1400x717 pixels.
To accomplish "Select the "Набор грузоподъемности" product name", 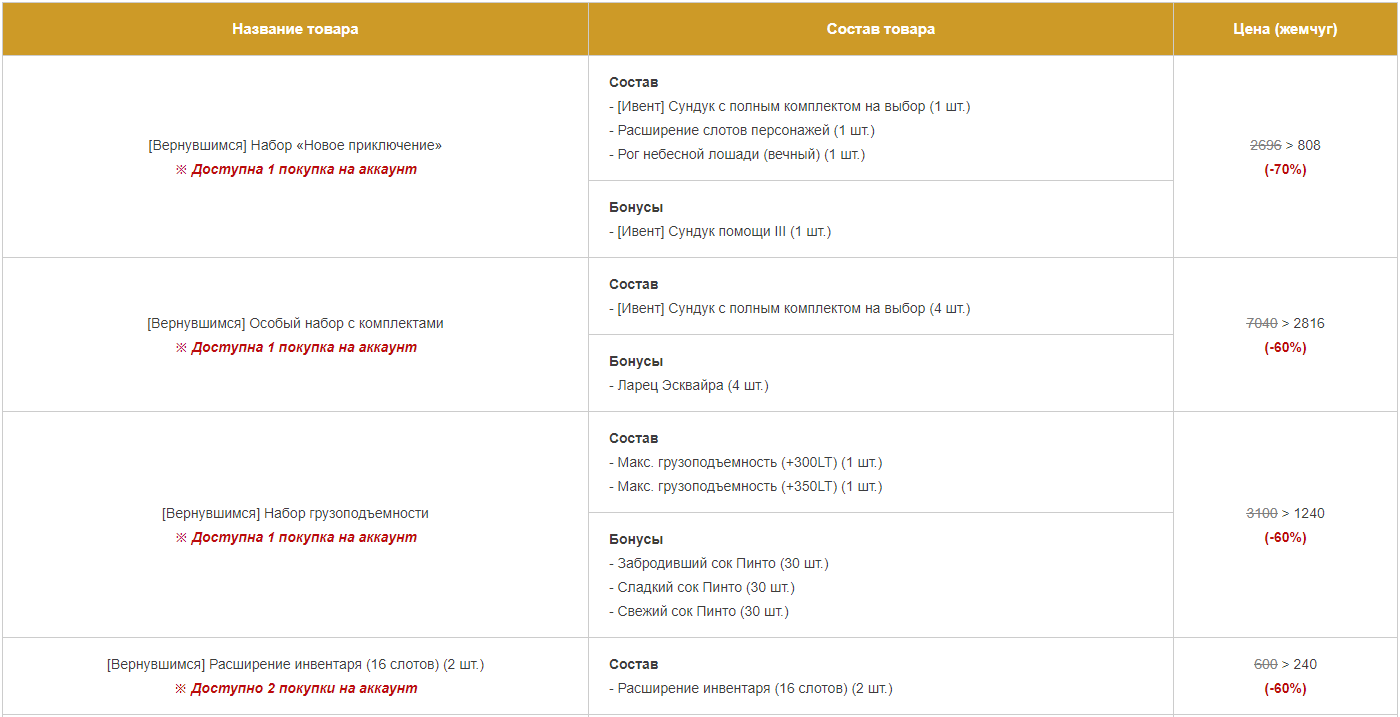I will tap(295, 513).
